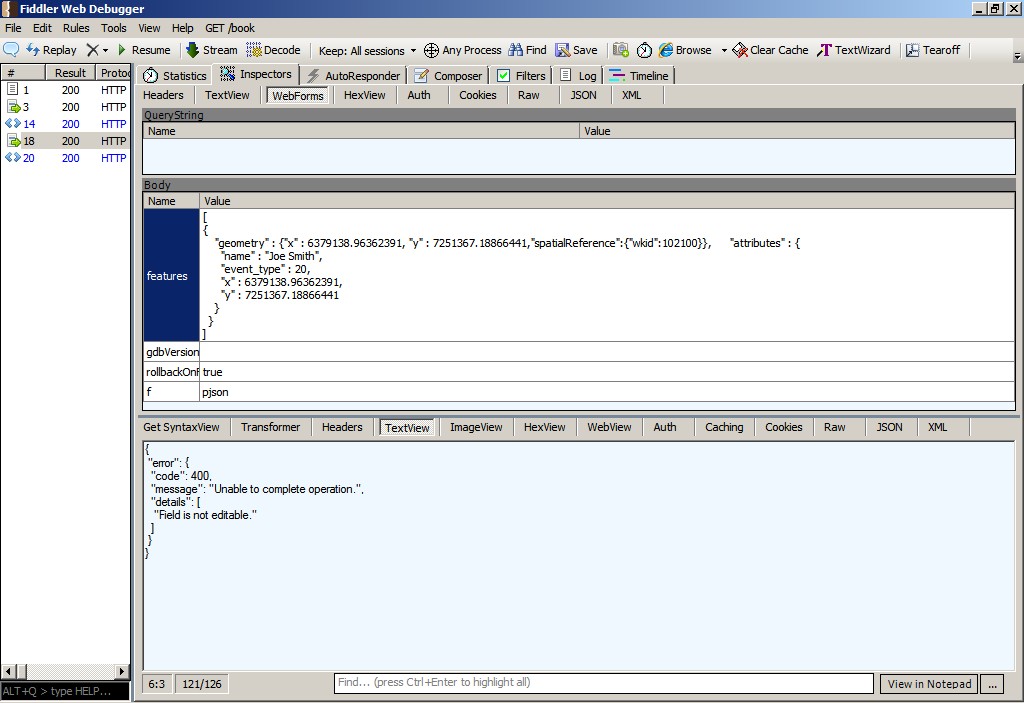
Task: Expand the Browse dropdown arrow
Action: point(724,50)
